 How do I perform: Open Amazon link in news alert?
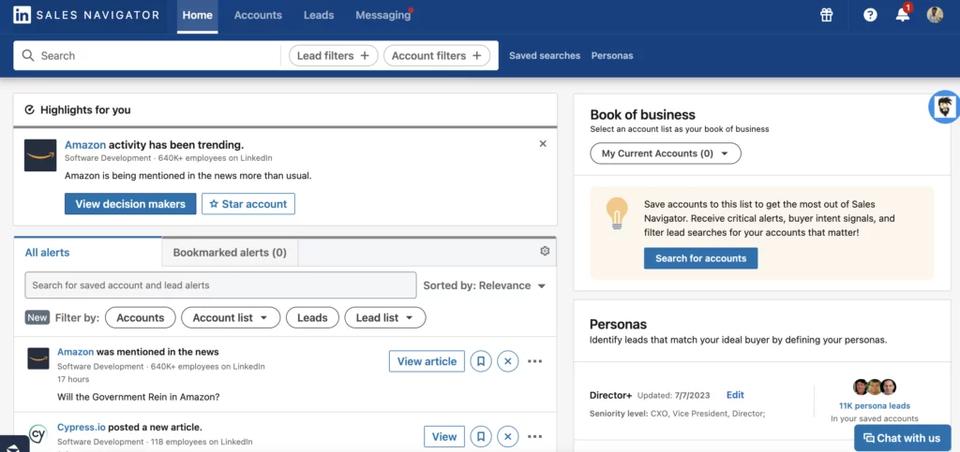(75, 352)
